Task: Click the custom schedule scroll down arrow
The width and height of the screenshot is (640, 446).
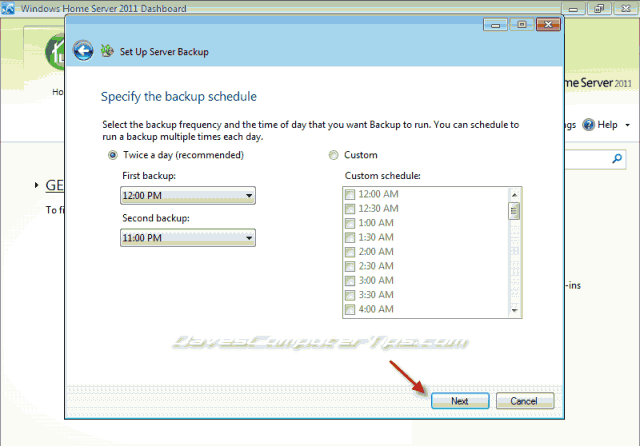Action: [x=514, y=311]
